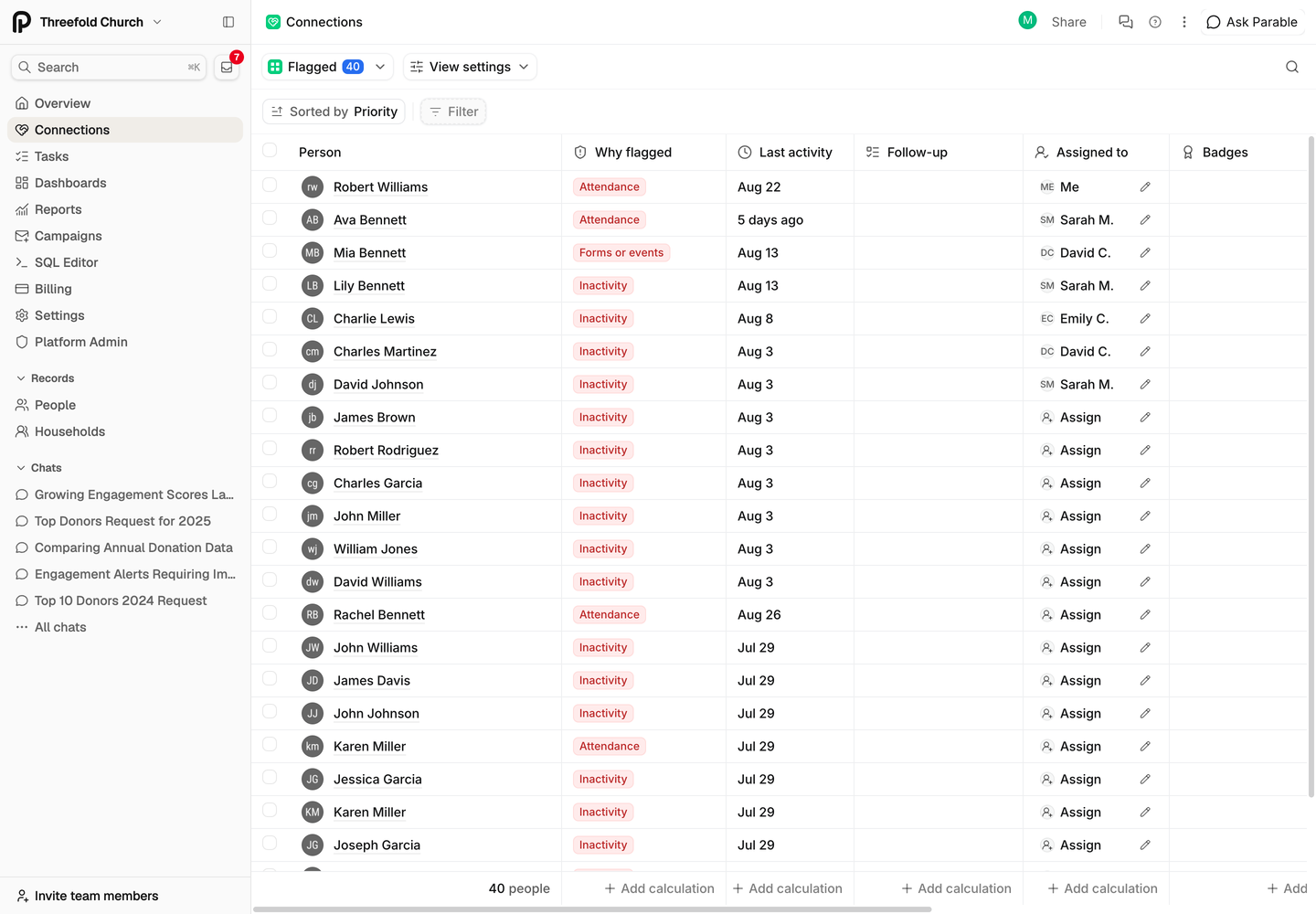
Task: Click the Parable logo icon
Action: (x=22, y=22)
